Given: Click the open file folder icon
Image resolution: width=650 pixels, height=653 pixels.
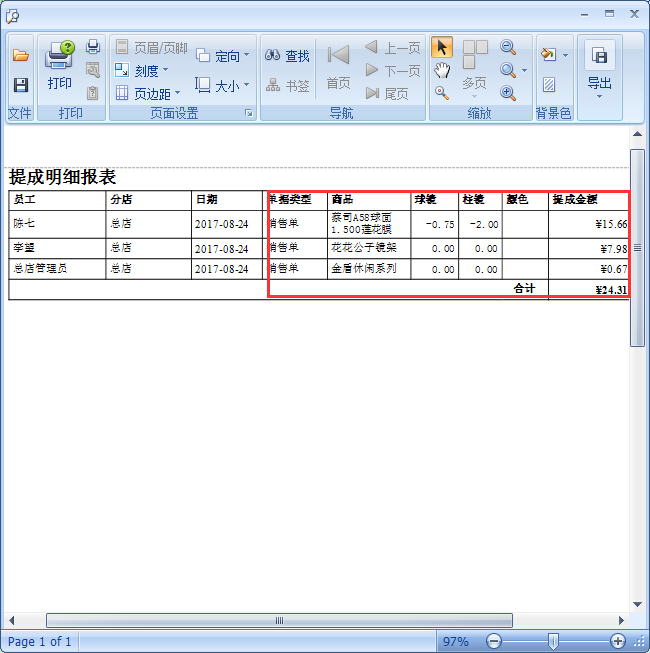Looking at the screenshot, I should (20, 56).
